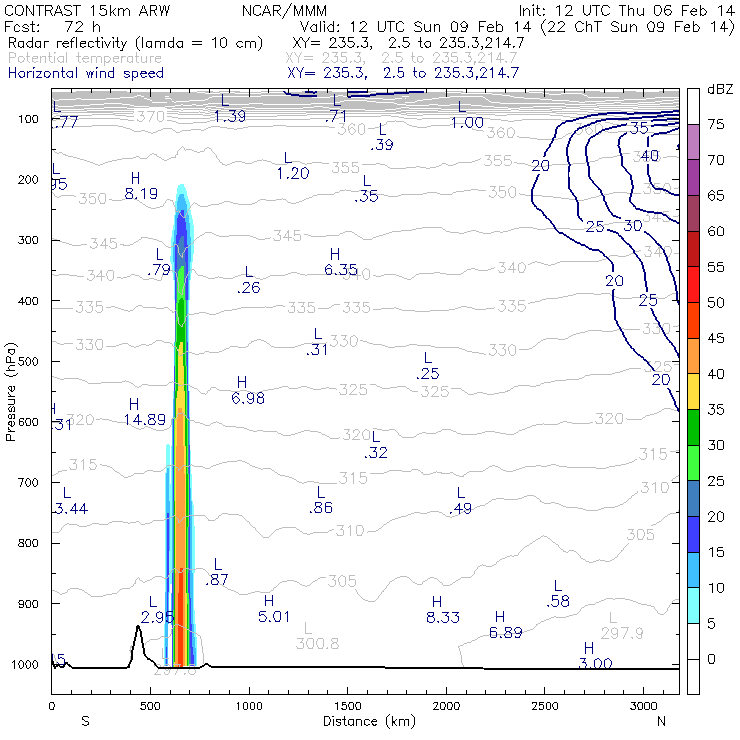Click the wind maximum value "14.89"
Screen dimensions: 740x740
click(144, 419)
